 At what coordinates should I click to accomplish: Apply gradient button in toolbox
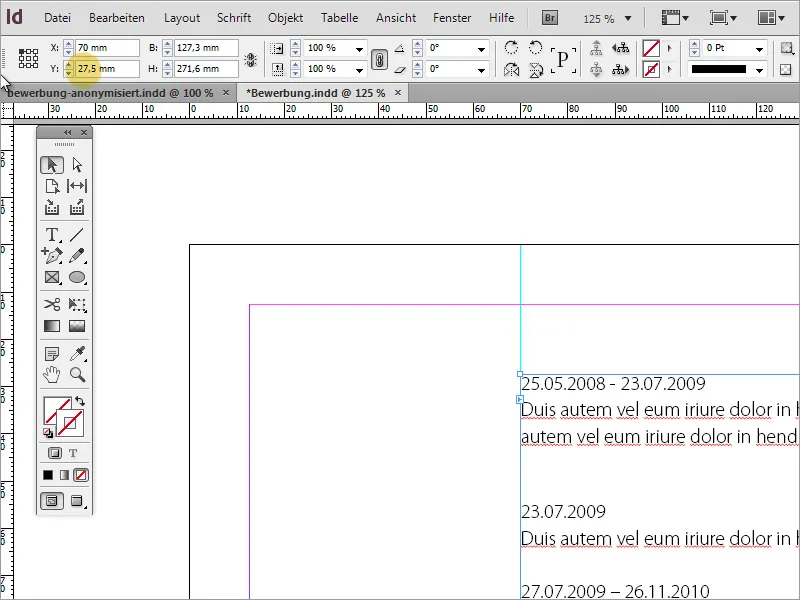[x=64, y=475]
